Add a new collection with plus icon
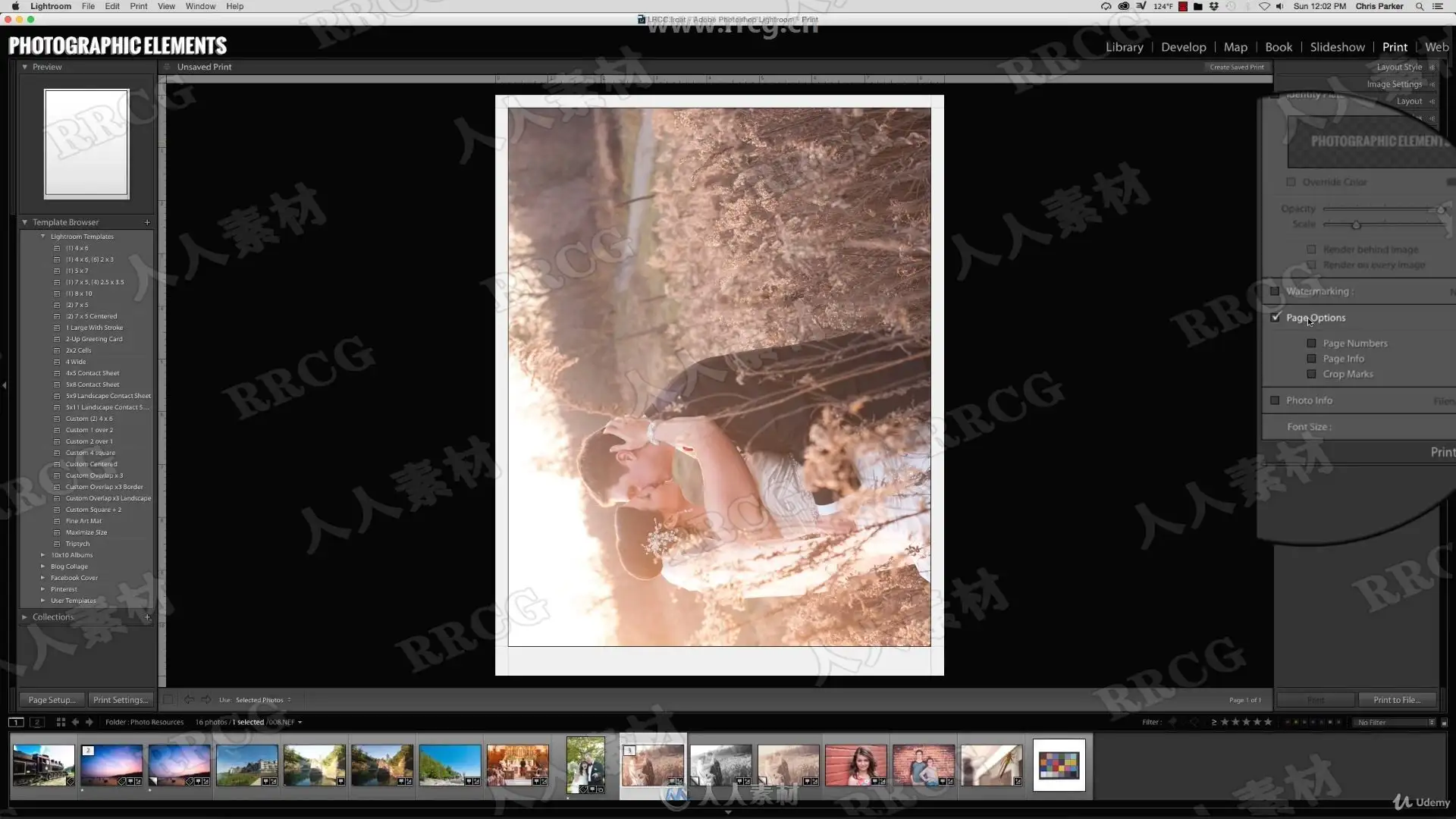 click(147, 617)
